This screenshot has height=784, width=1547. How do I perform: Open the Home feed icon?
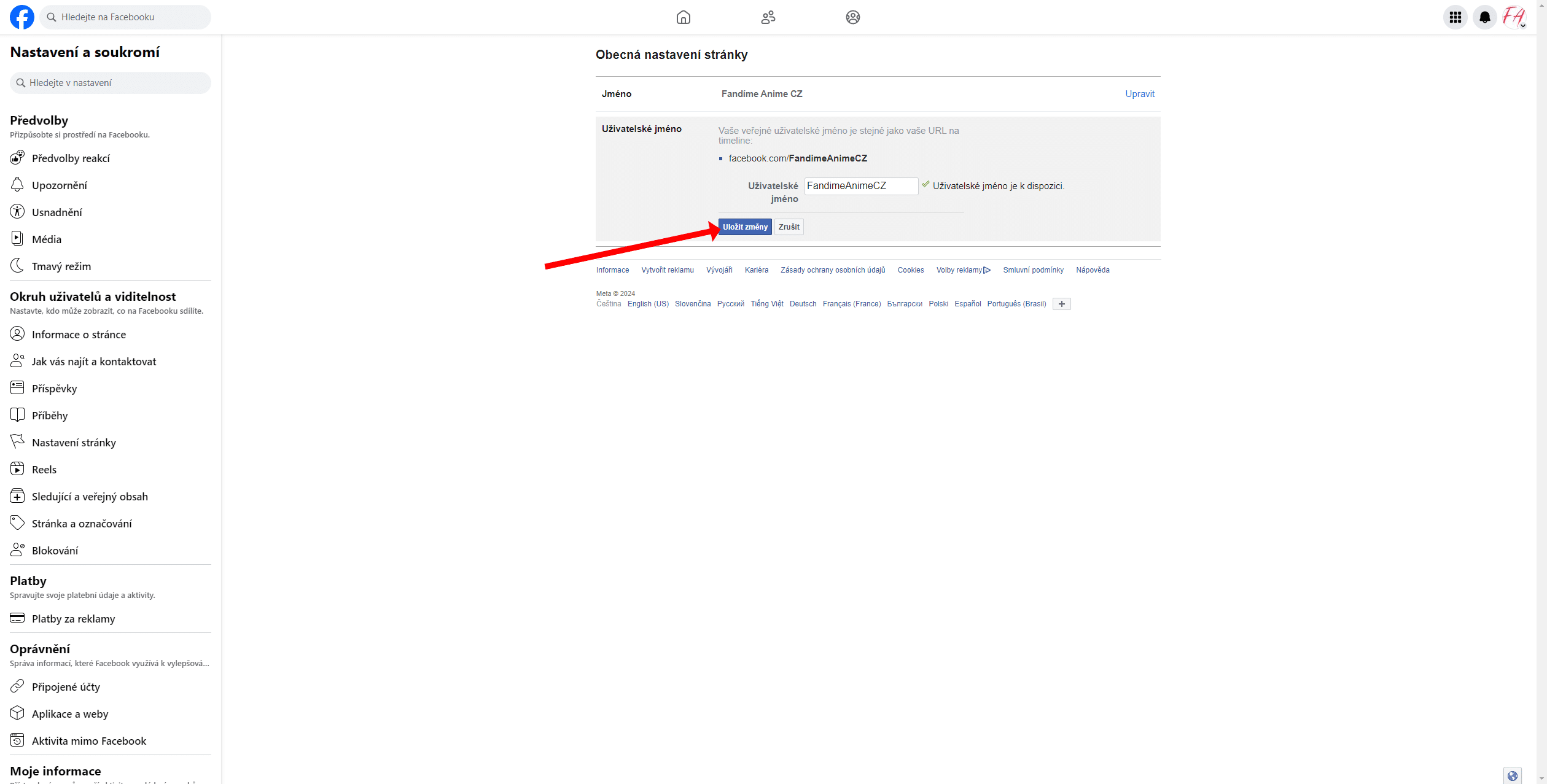(683, 17)
